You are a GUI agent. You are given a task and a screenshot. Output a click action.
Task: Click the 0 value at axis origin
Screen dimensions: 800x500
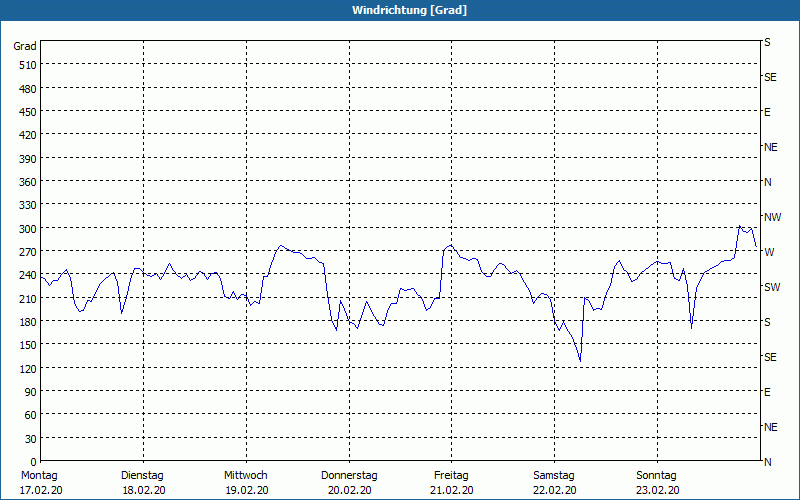(x=34, y=462)
